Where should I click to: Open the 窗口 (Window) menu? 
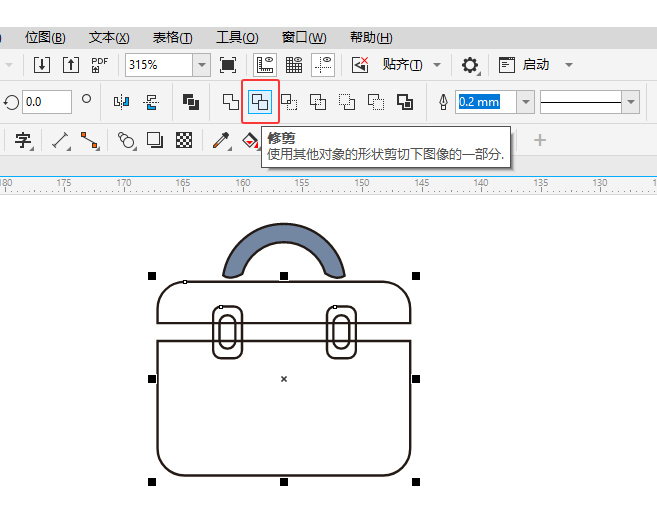[303, 37]
